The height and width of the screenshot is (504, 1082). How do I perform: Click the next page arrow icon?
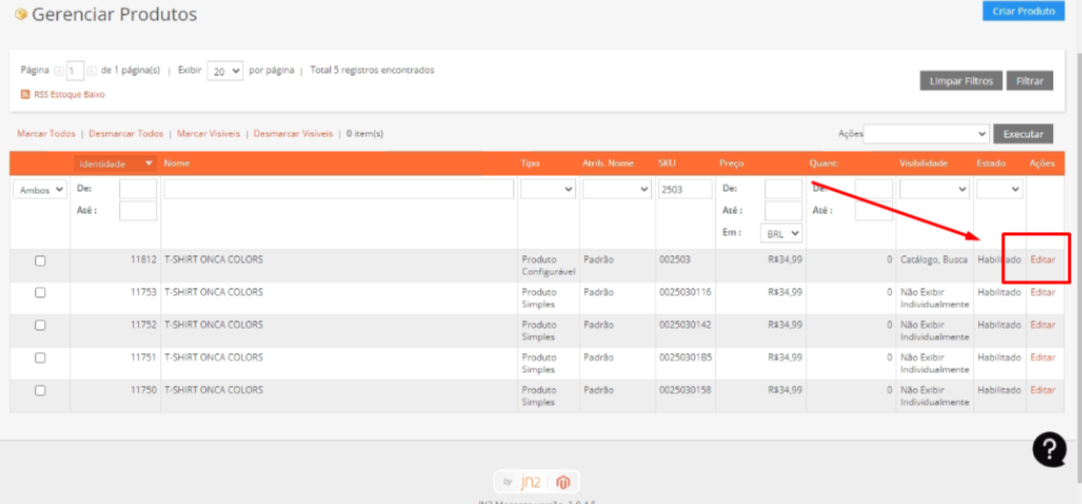(92, 71)
